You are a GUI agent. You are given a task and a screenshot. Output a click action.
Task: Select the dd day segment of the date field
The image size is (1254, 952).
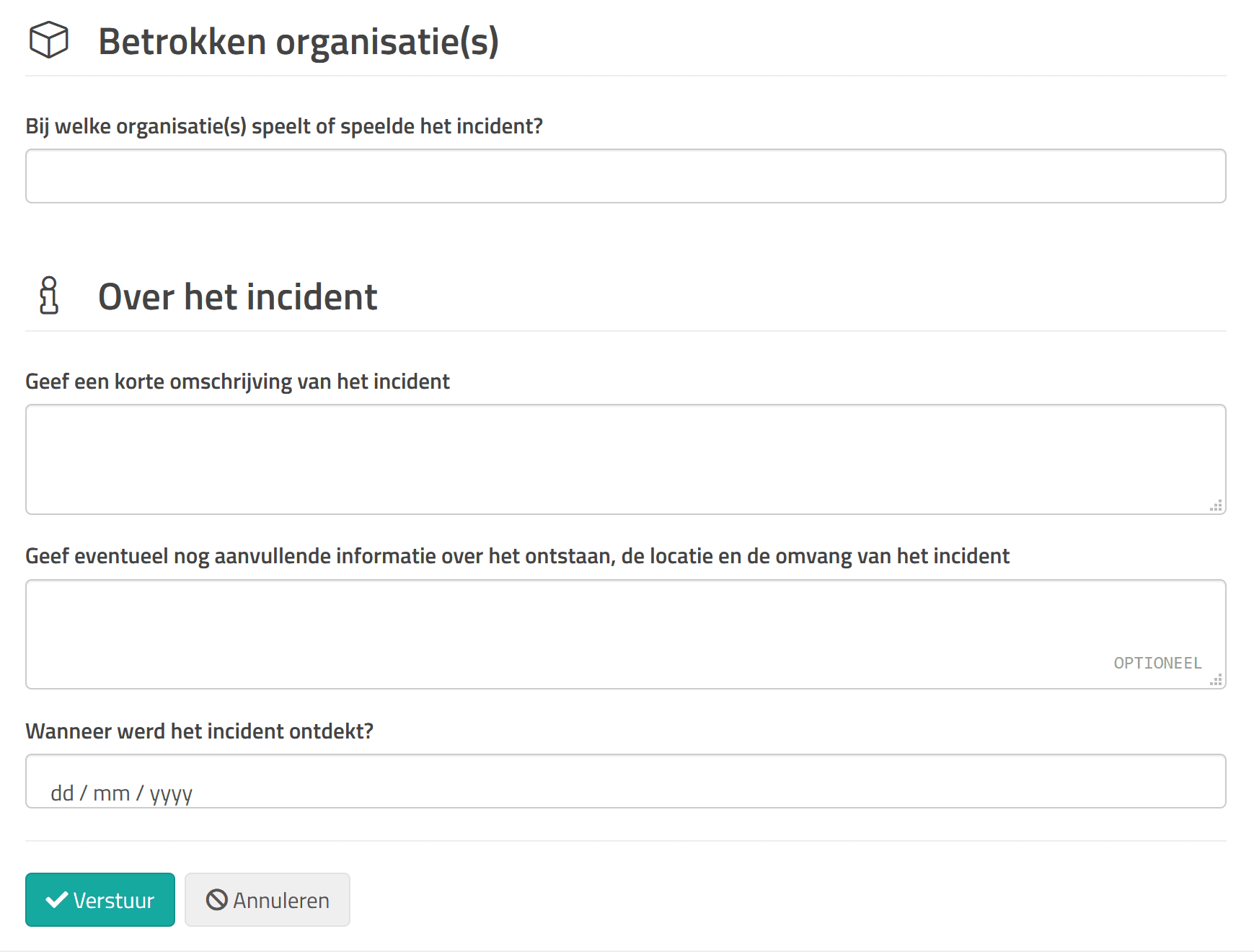(x=62, y=793)
